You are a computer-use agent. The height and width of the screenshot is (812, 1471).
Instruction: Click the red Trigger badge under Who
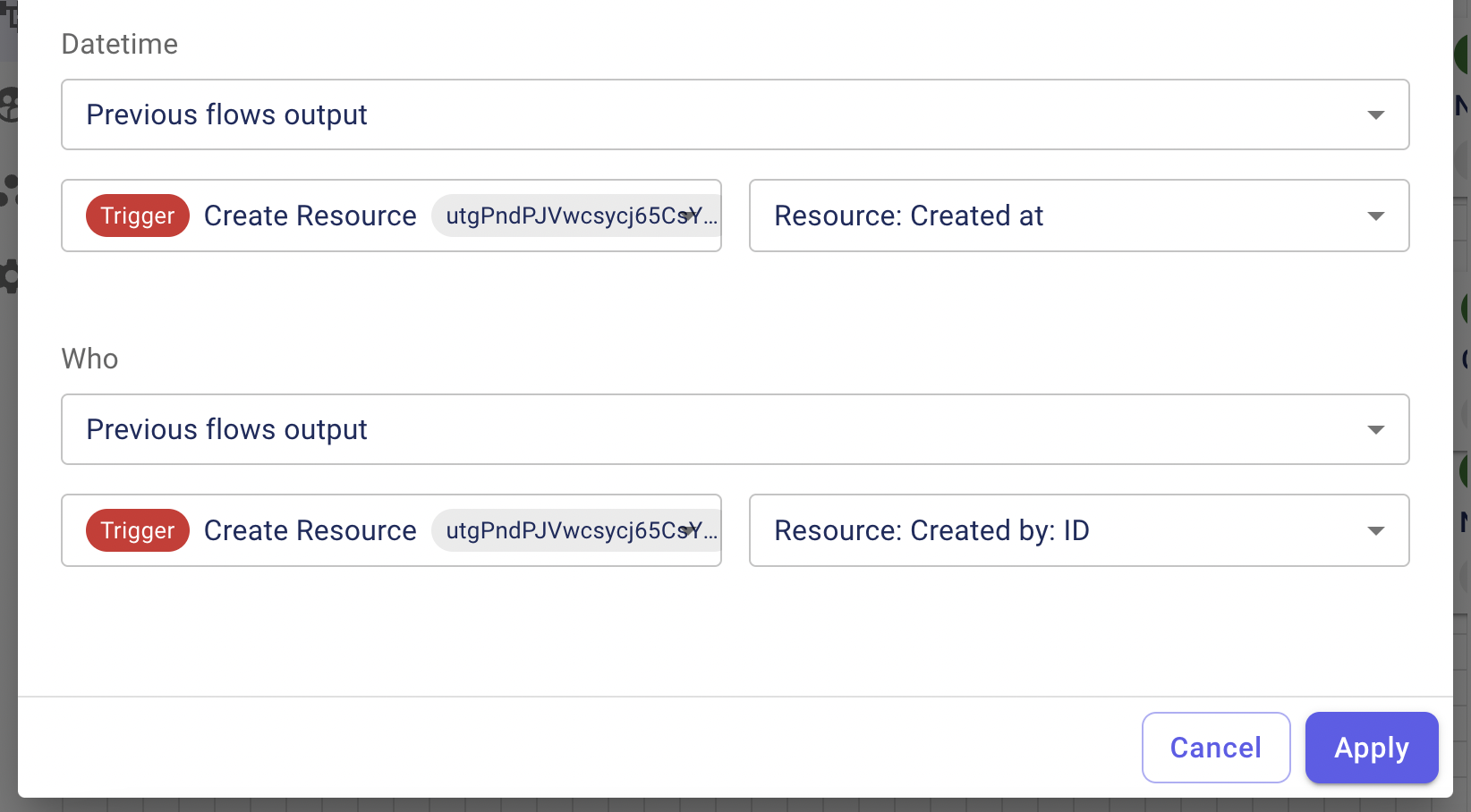tap(138, 530)
